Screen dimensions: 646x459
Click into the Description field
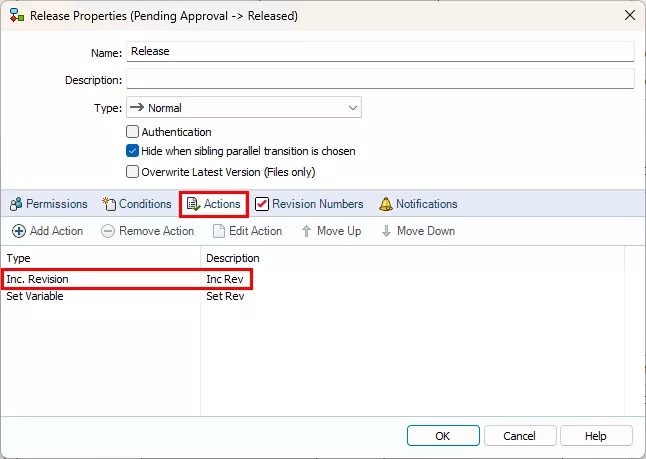click(380, 79)
